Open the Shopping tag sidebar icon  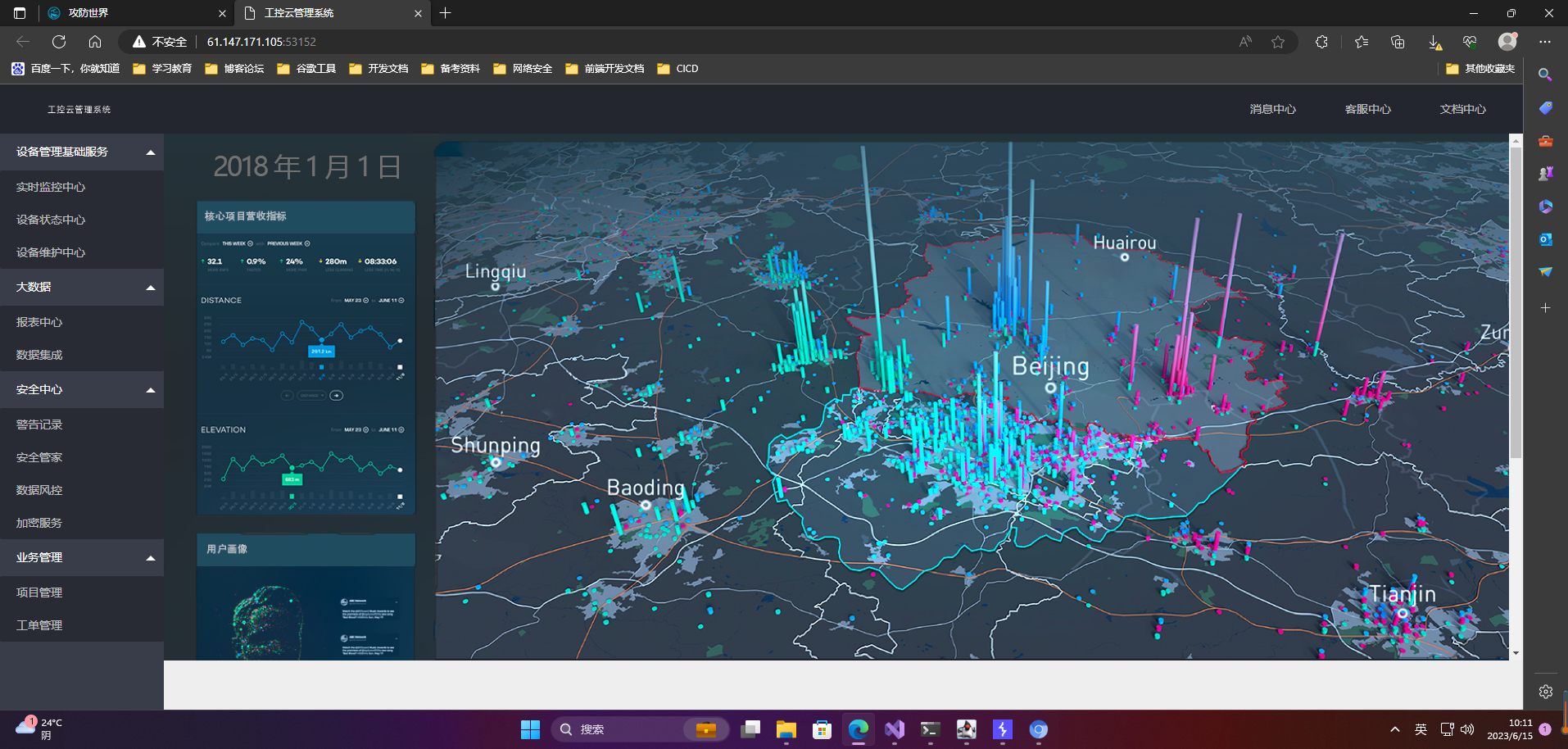(1545, 108)
